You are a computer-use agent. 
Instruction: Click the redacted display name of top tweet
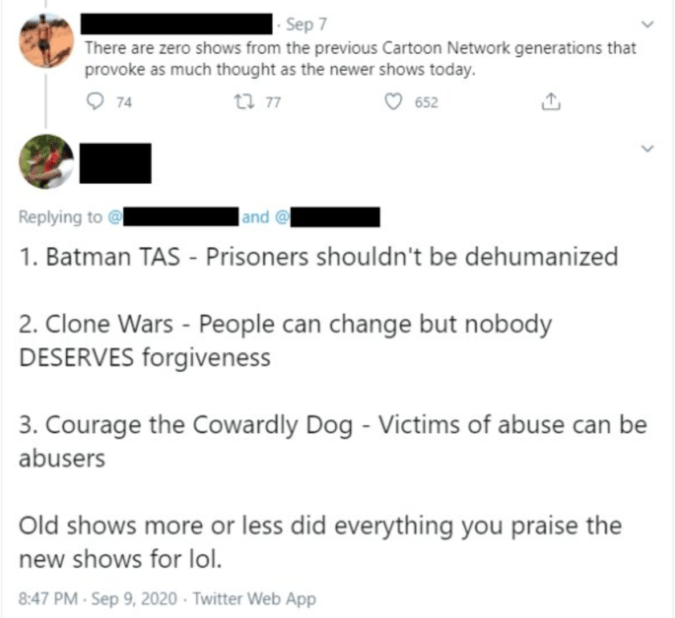tap(176, 24)
